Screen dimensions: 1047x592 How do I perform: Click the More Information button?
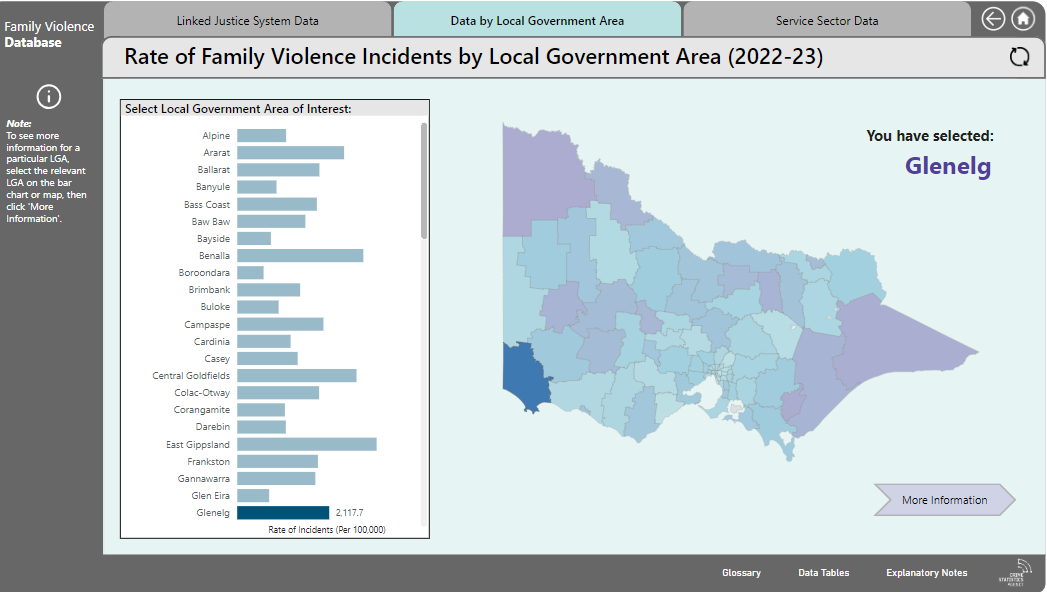tap(944, 500)
